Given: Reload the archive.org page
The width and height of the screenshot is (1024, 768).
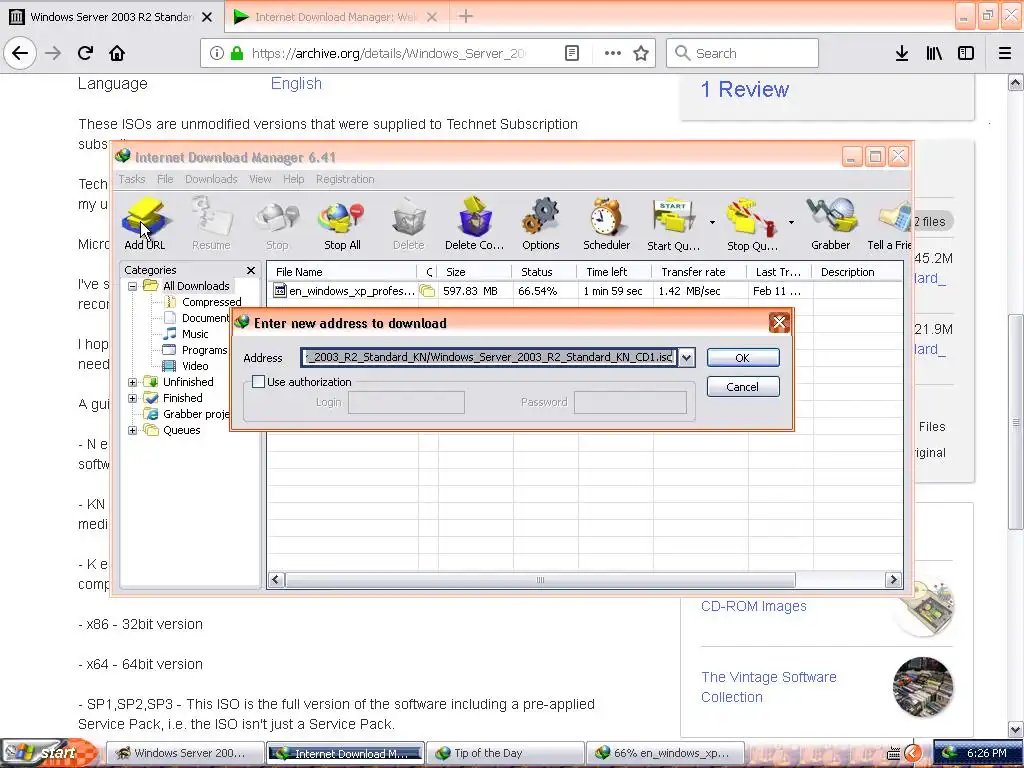Looking at the screenshot, I should (x=85, y=53).
